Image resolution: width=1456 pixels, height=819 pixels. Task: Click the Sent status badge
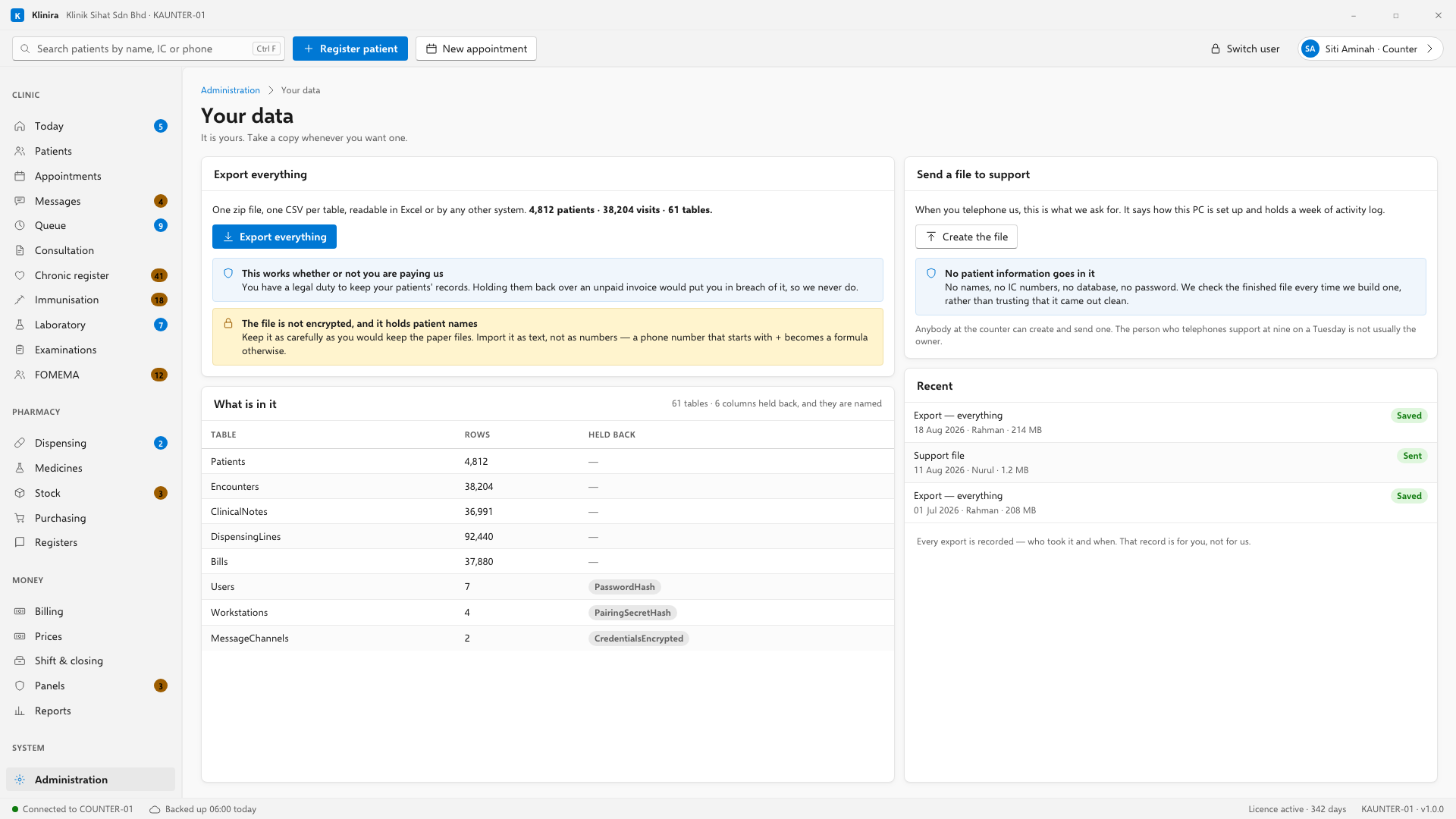click(x=1412, y=456)
